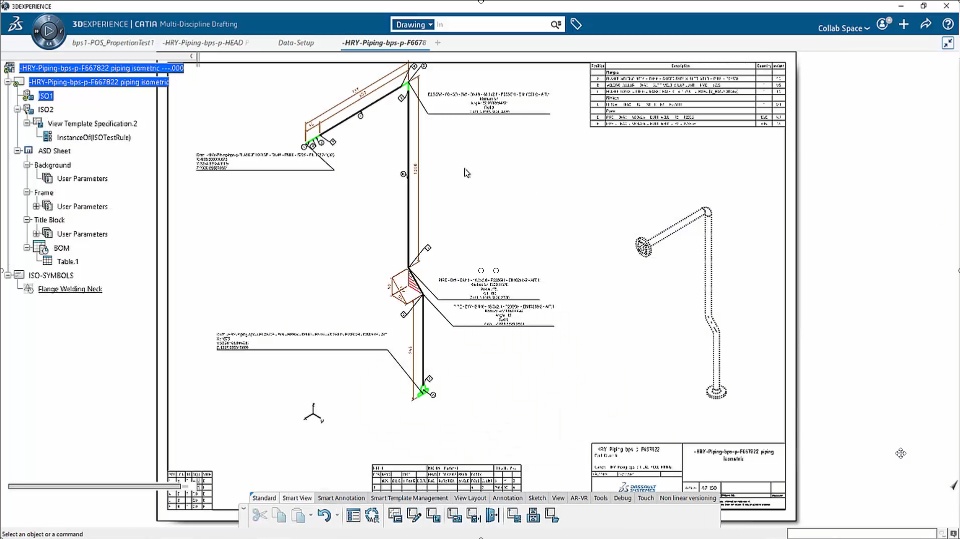Open the Drawing search filter dropdown
The height and width of the screenshot is (539, 960).
tap(413, 24)
